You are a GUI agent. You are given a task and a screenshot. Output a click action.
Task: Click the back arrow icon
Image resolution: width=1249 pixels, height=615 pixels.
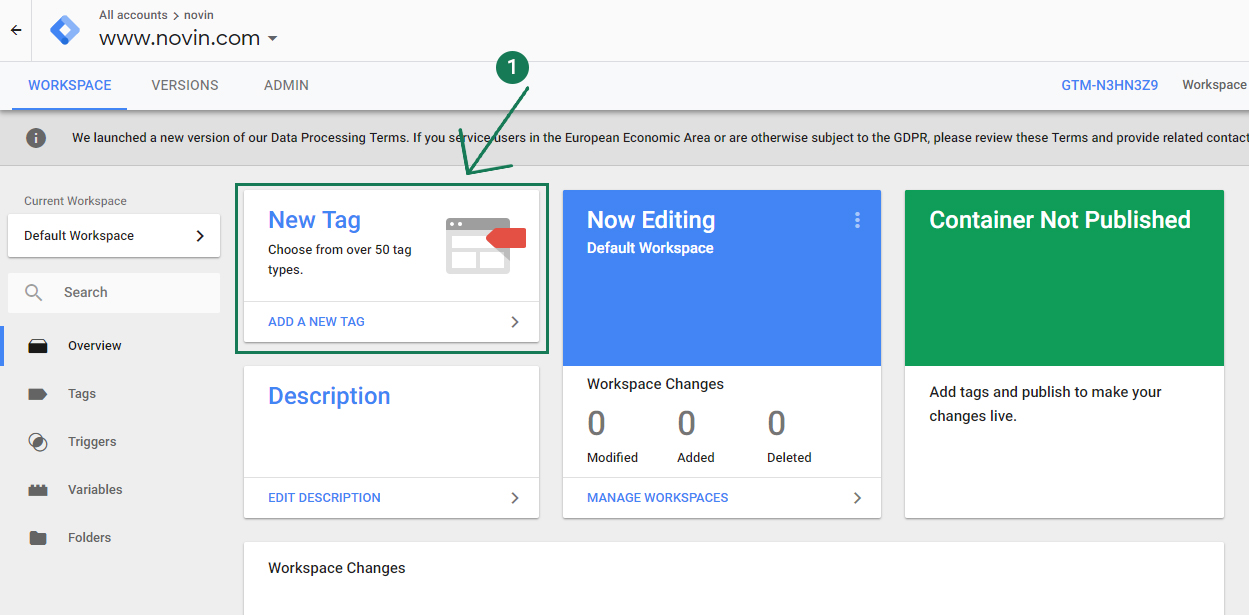pyautogui.click(x=16, y=30)
